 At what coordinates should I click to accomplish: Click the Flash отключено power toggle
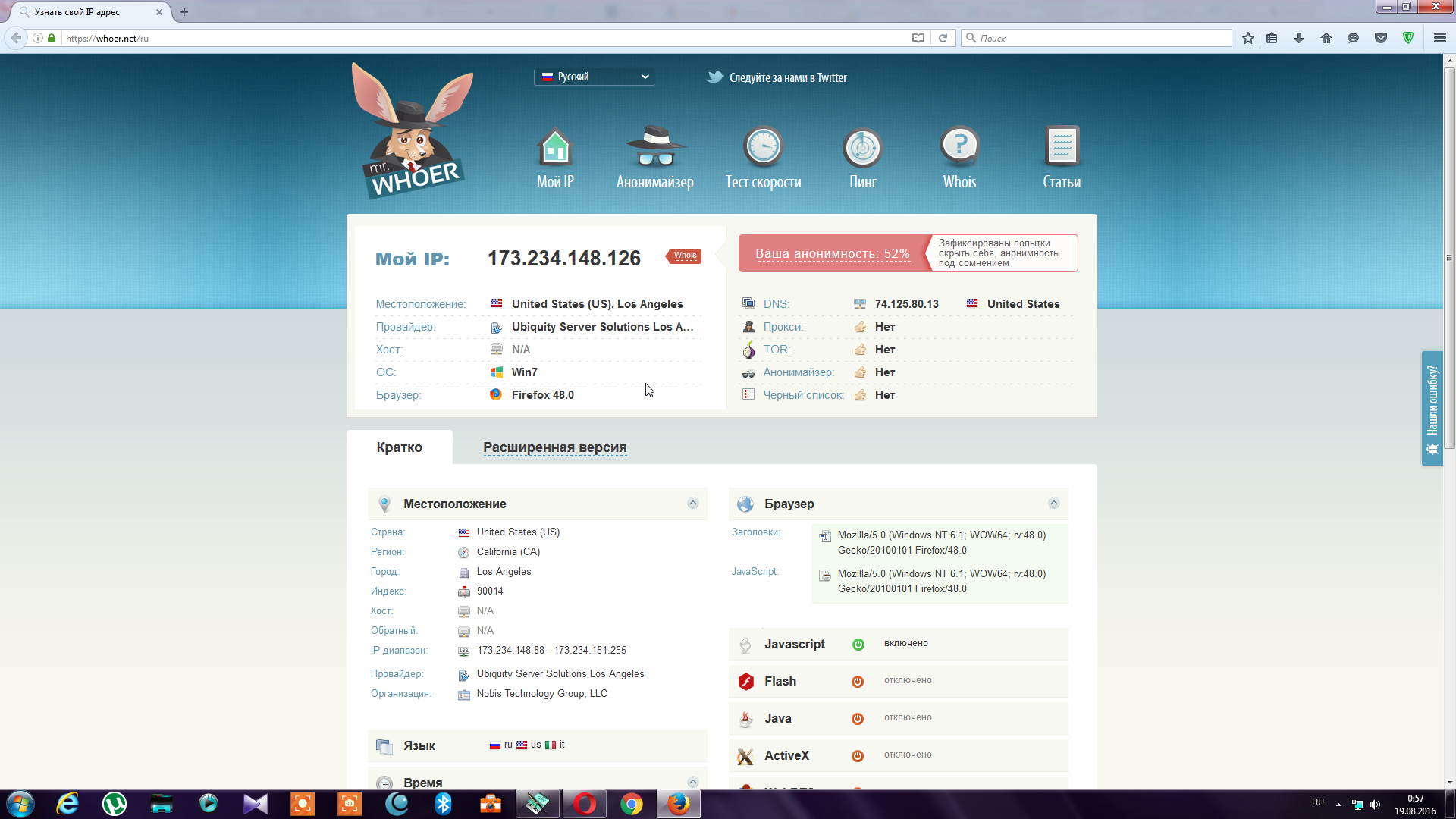coord(858,681)
